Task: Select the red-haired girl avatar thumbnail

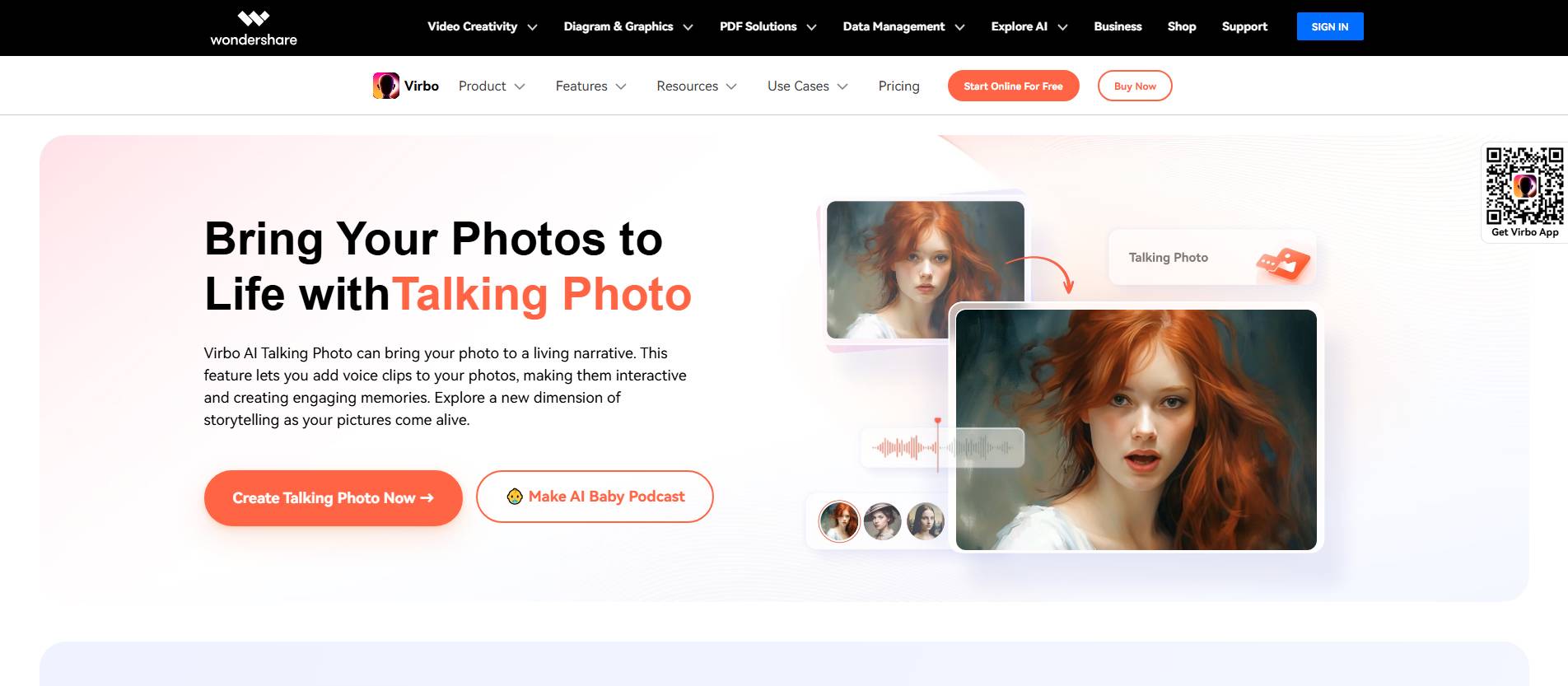Action: [839, 521]
